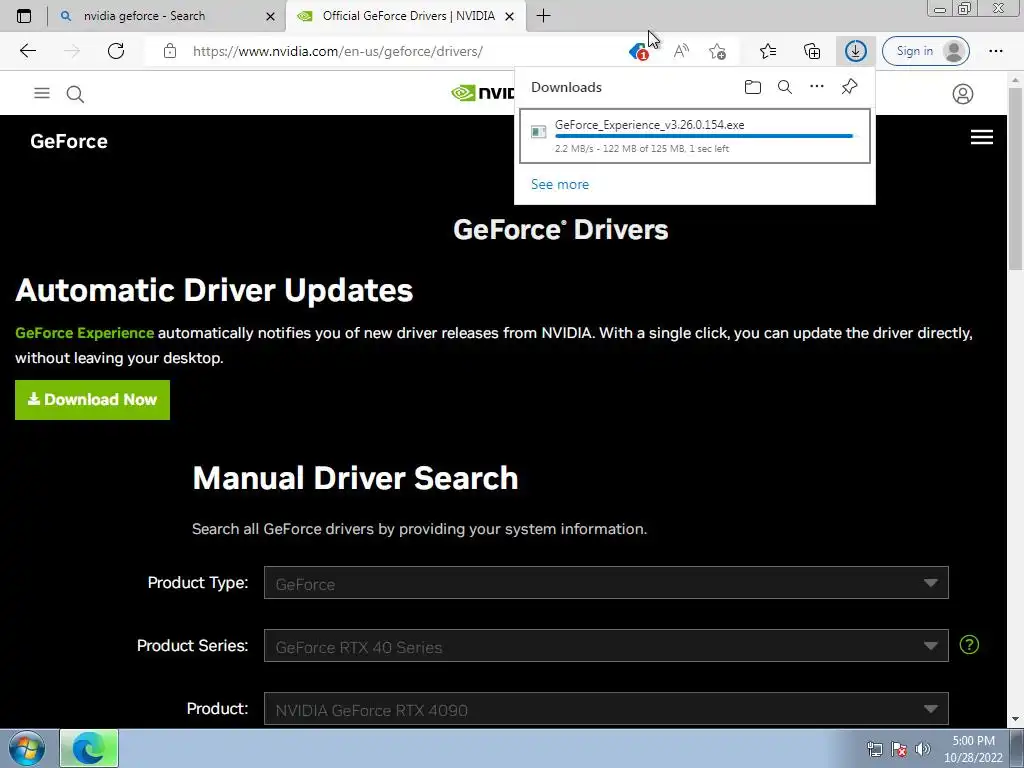Follow the GeForce Experience link
The height and width of the screenshot is (768, 1024).
pyautogui.click(x=84, y=333)
